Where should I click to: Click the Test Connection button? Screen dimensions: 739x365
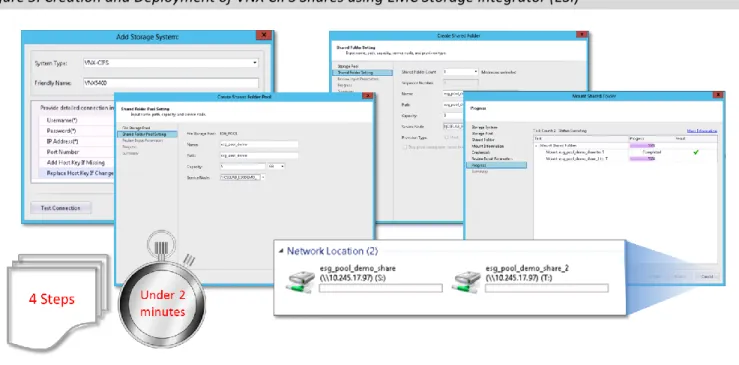click(60, 208)
